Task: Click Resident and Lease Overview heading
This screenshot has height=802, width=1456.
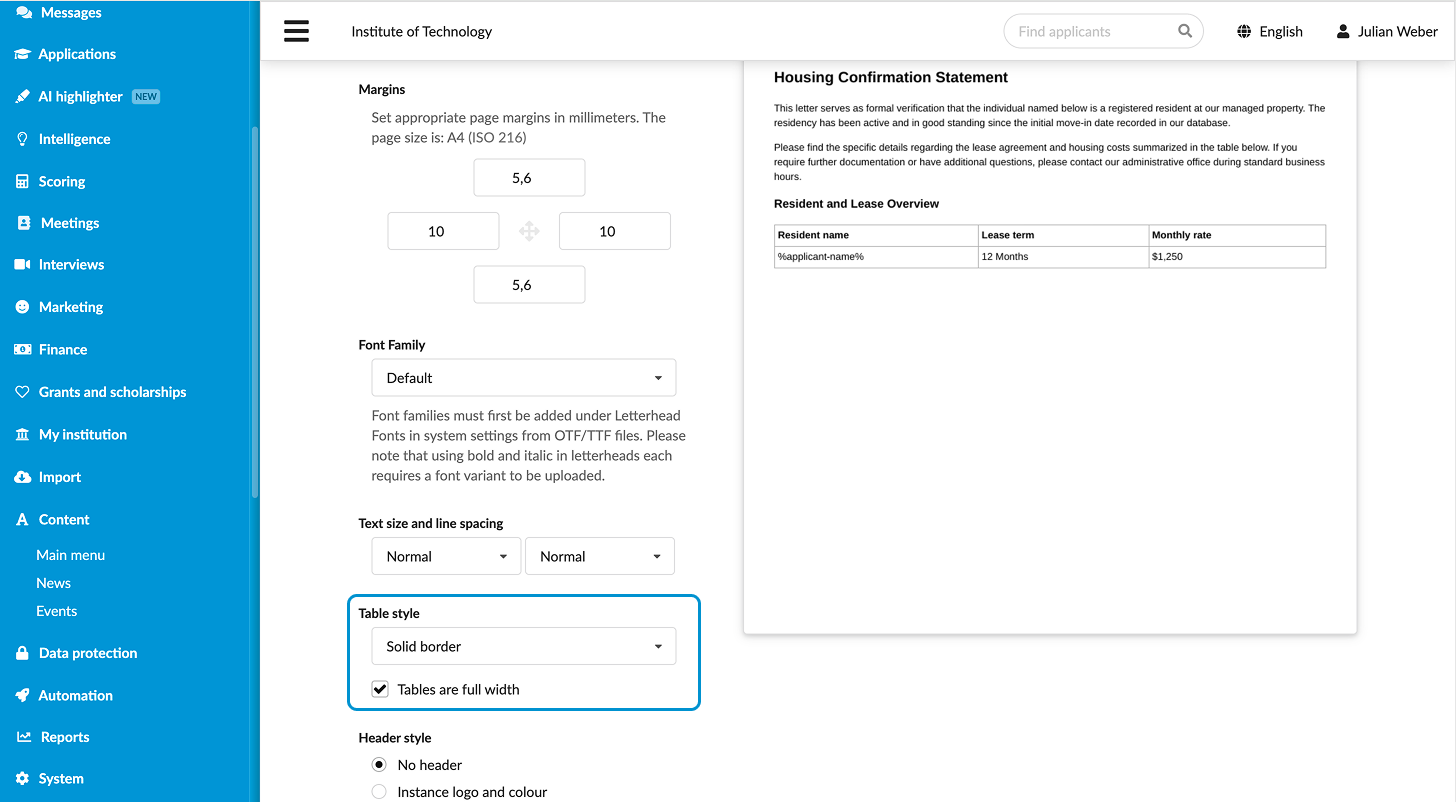Action: point(856,204)
